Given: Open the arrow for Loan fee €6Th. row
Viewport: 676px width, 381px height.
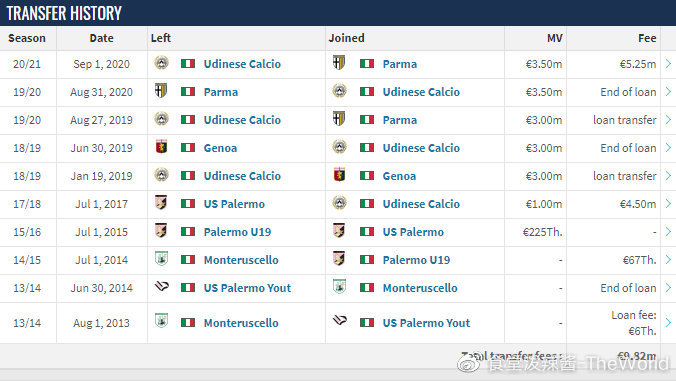Looking at the screenshot, I should (x=668, y=323).
